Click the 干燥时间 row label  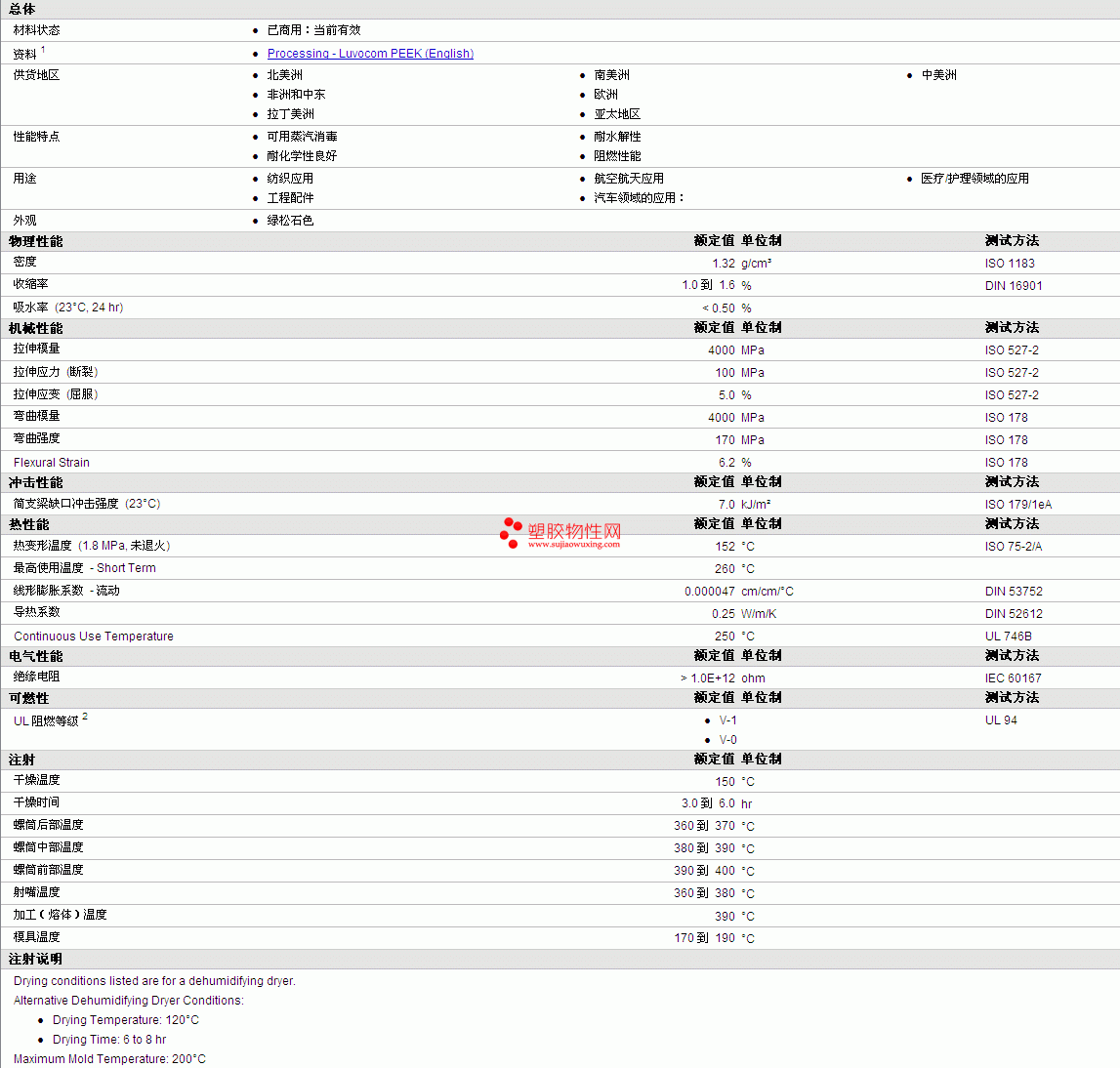(x=36, y=802)
